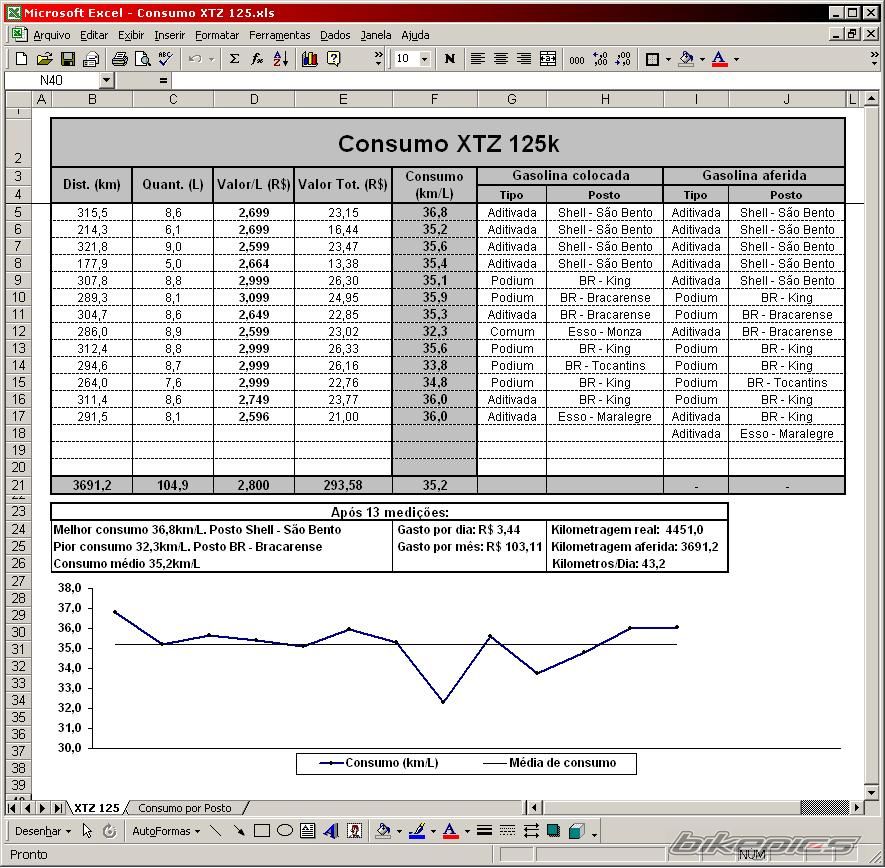
Task: Click the vertical scrollbar down arrow
Action: 871,792
